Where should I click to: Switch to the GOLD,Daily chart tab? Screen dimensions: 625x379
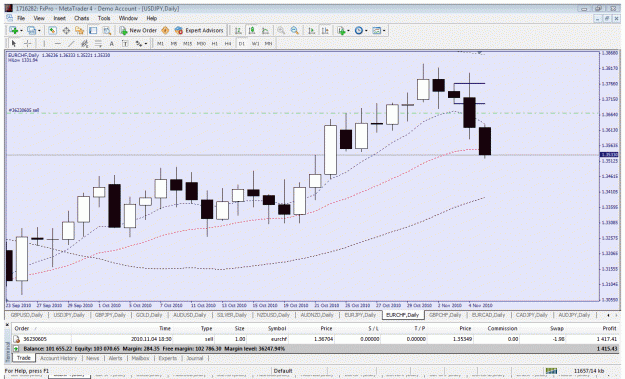tap(149, 315)
